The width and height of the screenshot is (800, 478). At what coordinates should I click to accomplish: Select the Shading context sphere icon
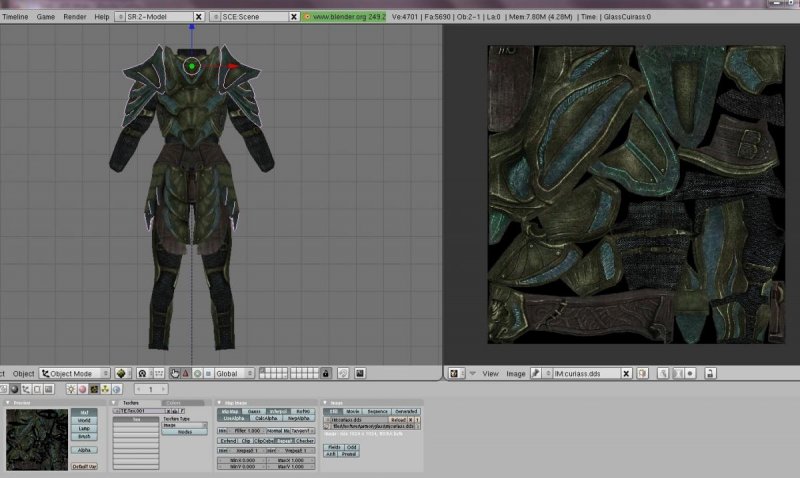point(14,389)
